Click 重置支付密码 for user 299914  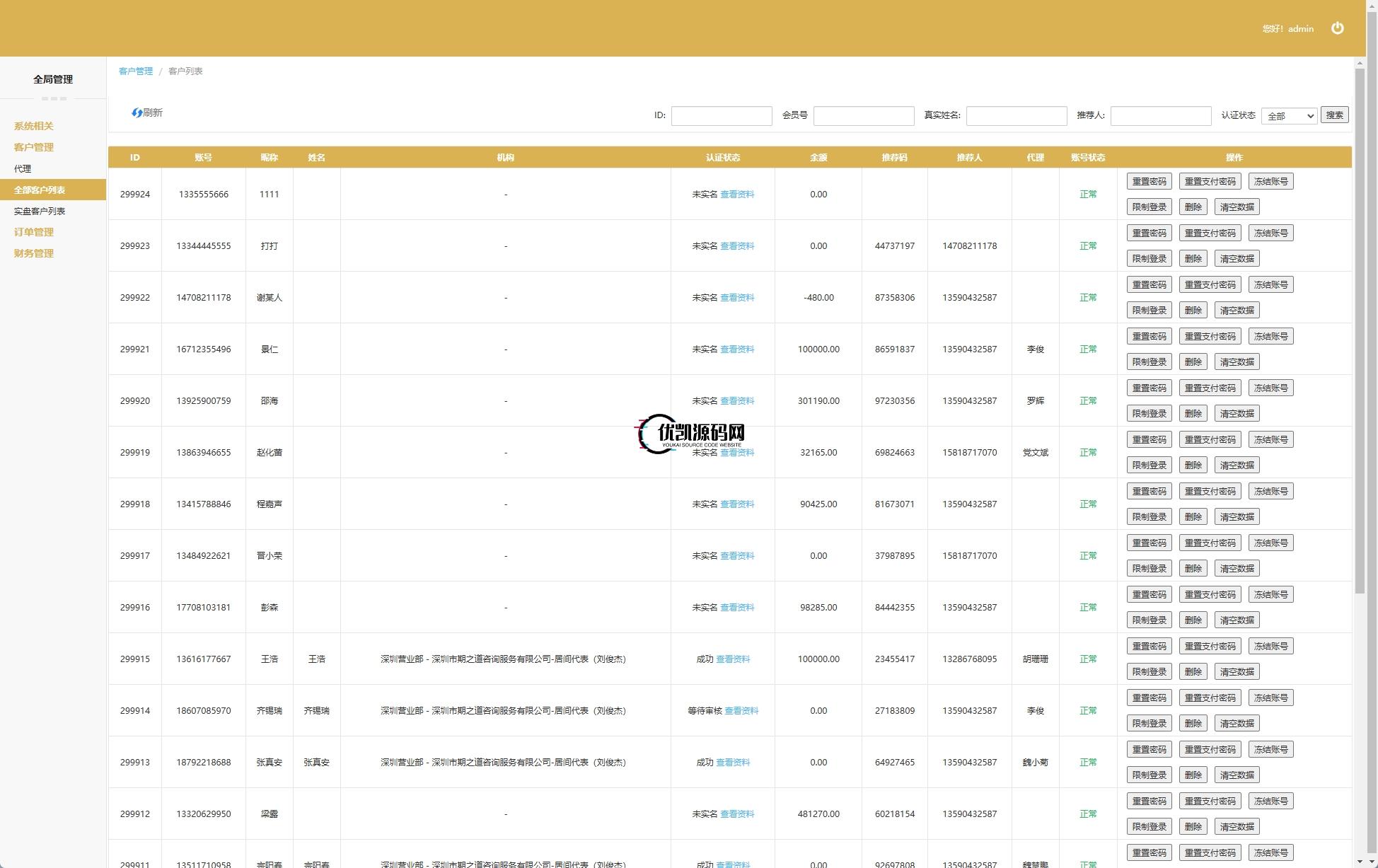(x=1210, y=698)
